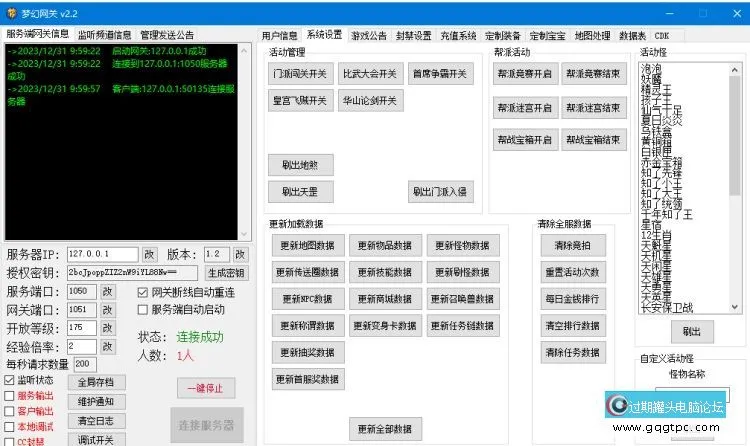Click the 清空日志 button
Image resolution: width=750 pixels, height=446 pixels.
(x=97, y=421)
